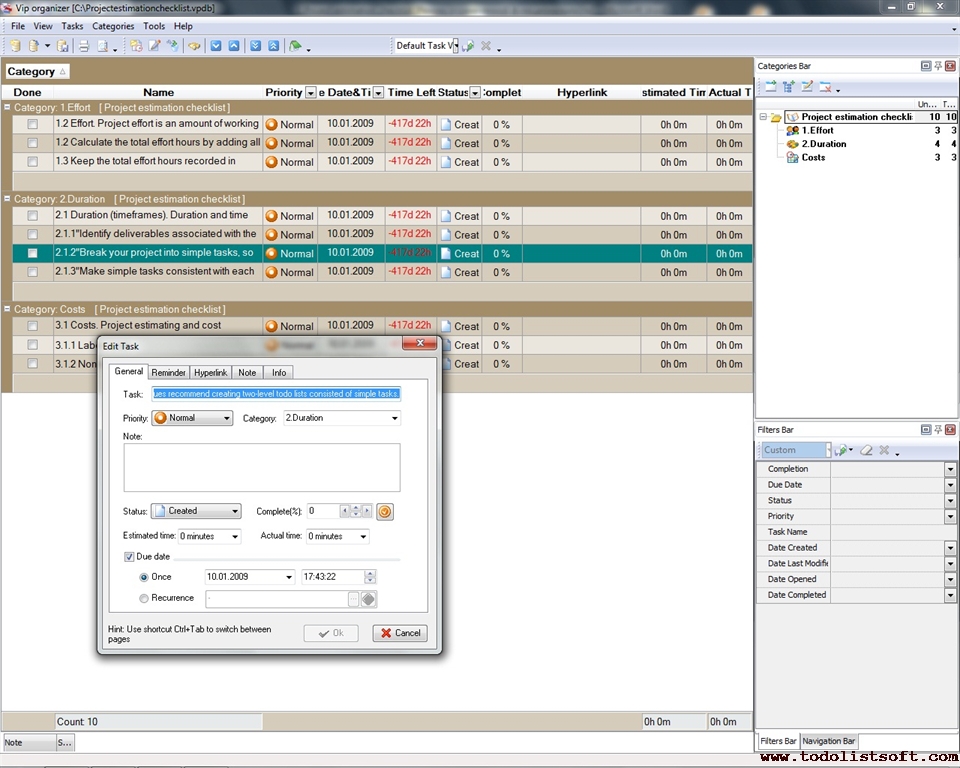Viewport: 960px width, 768px height.
Task: Click the eraser clear-filter icon in Filters Bar
Action: click(x=866, y=451)
